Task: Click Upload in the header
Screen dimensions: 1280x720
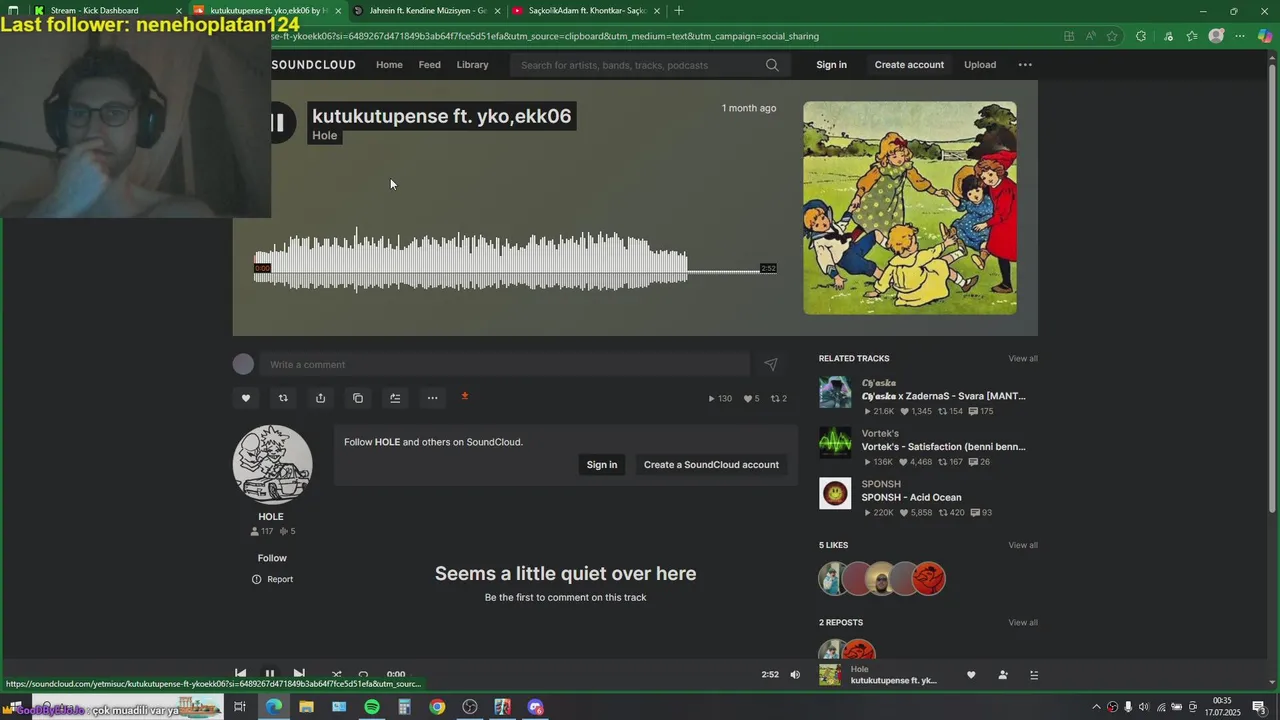Action: tap(980, 65)
